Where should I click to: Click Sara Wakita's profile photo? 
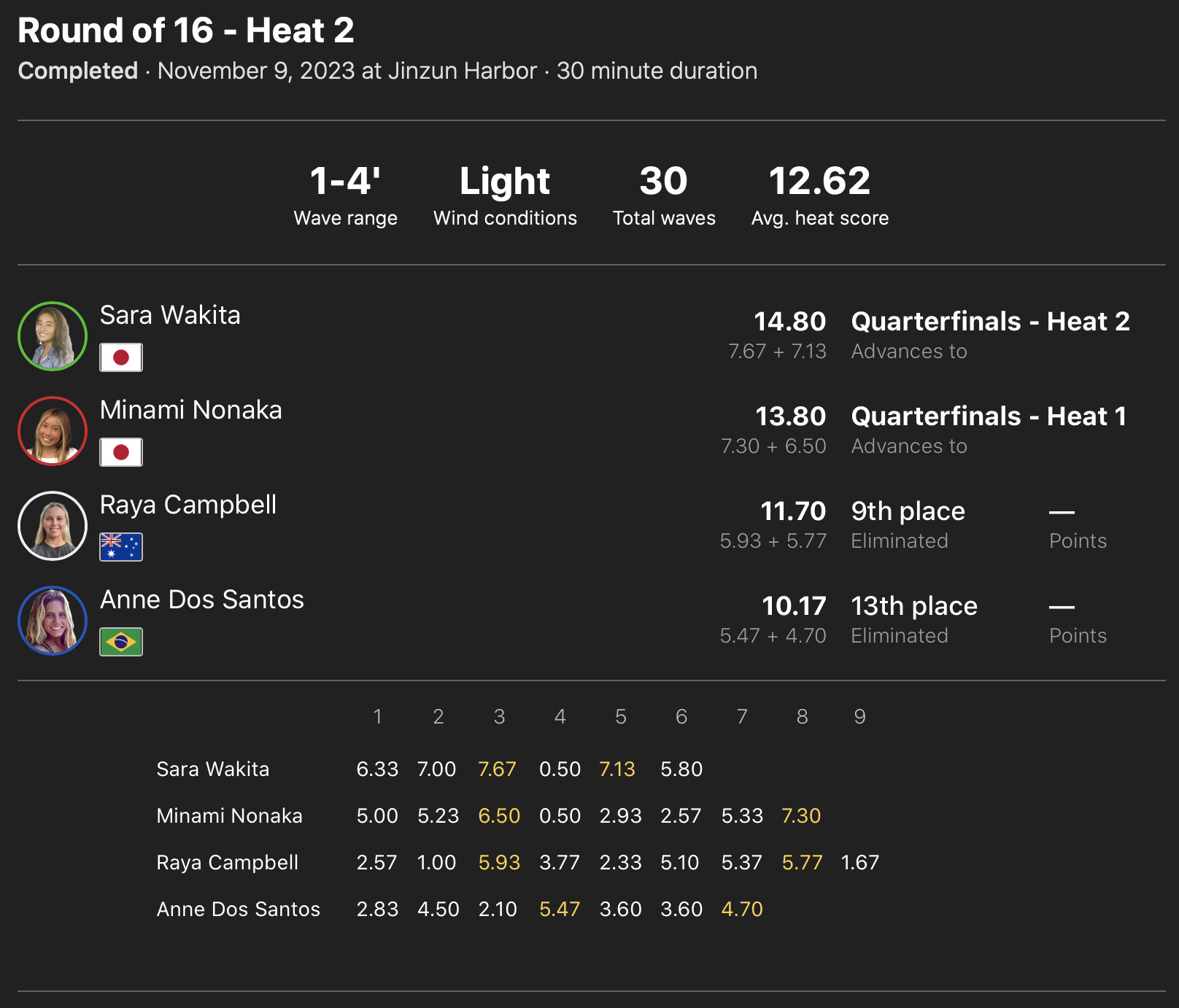[x=53, y=336]
